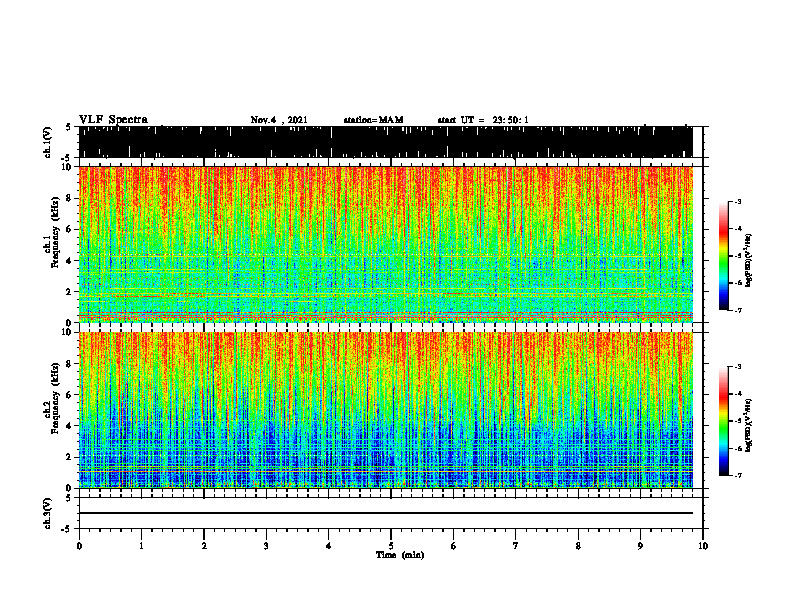792x612 pixels.
Task: Click time axis tick label "7"
Action: (516, 546)
